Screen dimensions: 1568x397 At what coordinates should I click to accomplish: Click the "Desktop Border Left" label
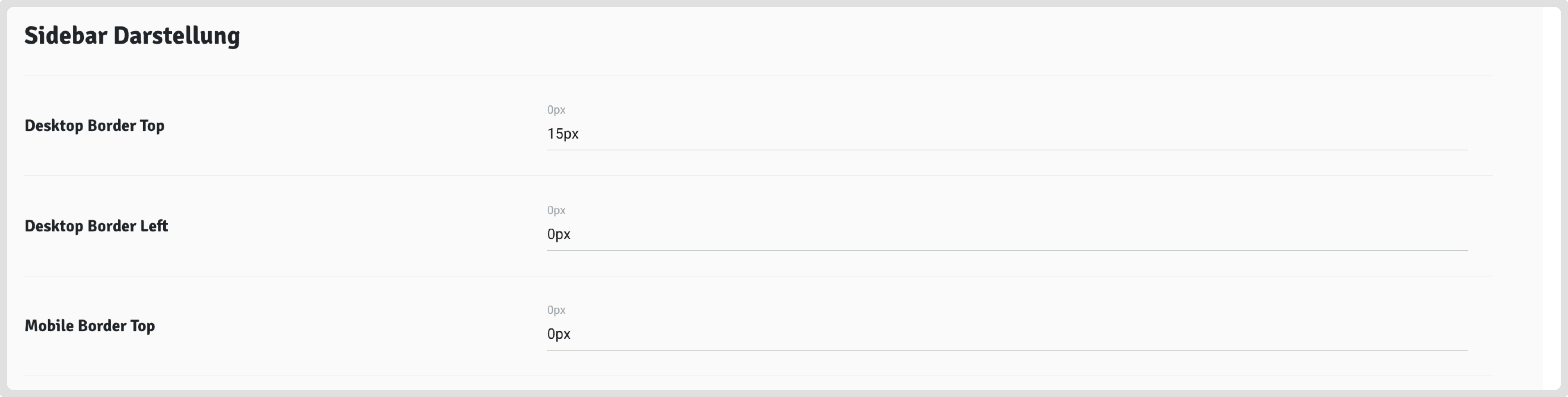click(96, 226)
